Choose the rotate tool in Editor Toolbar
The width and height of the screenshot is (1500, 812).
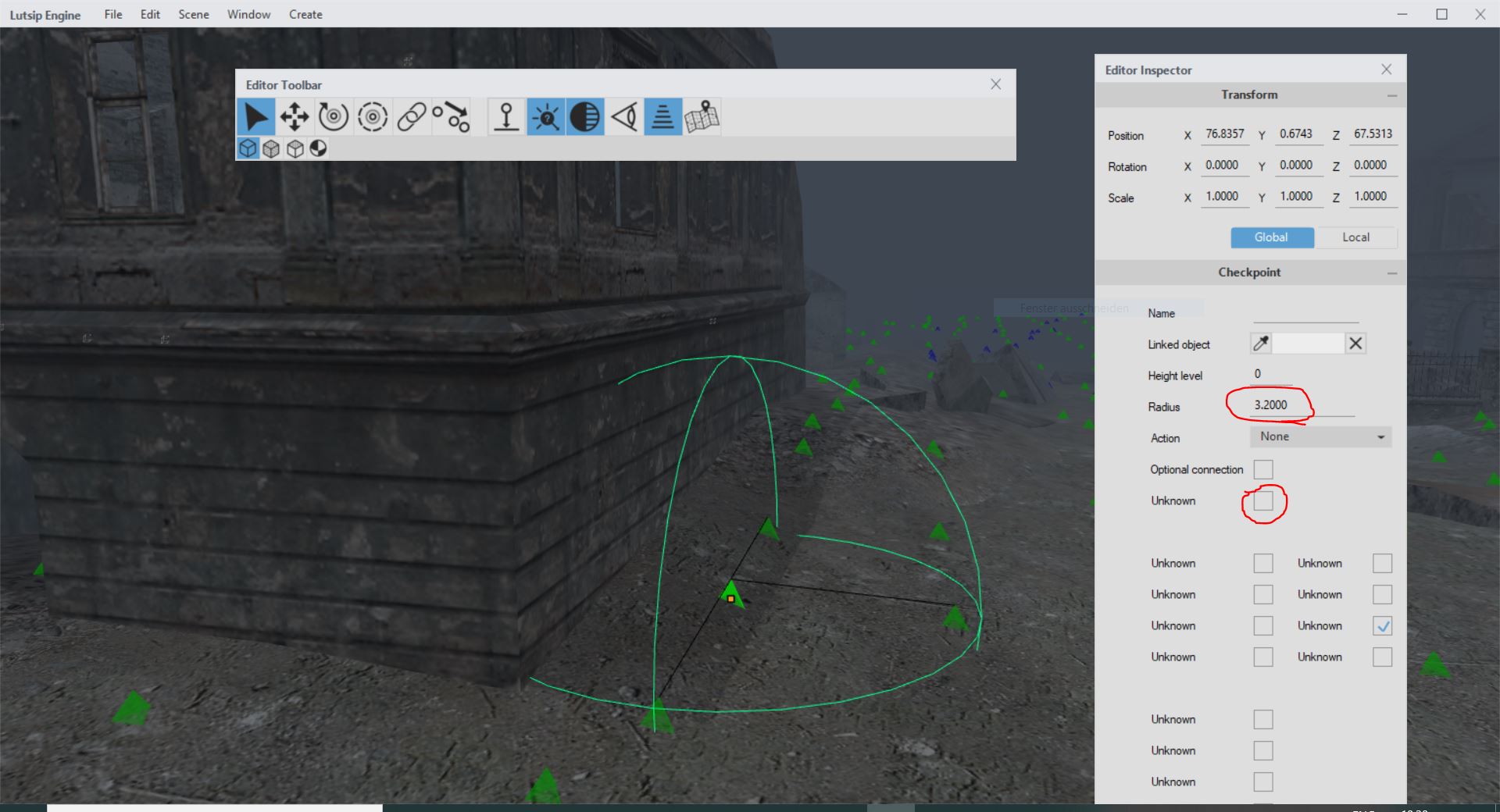point(334,117)
